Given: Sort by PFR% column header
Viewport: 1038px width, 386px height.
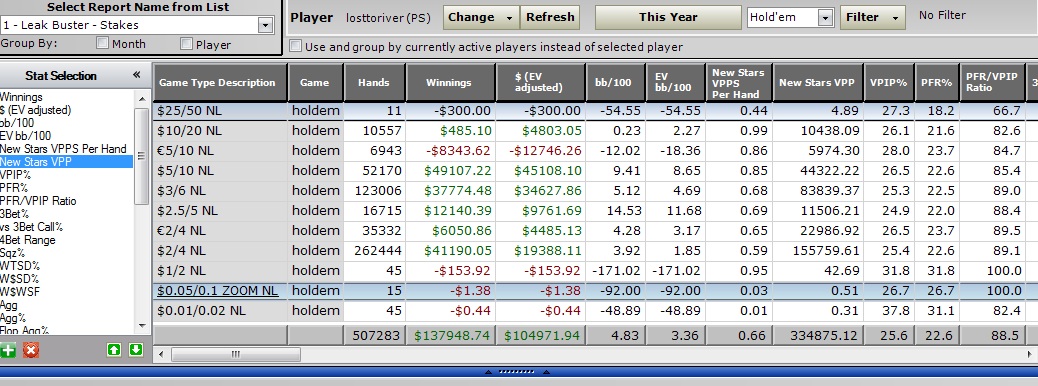Looking at the screenshot, I should [x=936, y=83].
